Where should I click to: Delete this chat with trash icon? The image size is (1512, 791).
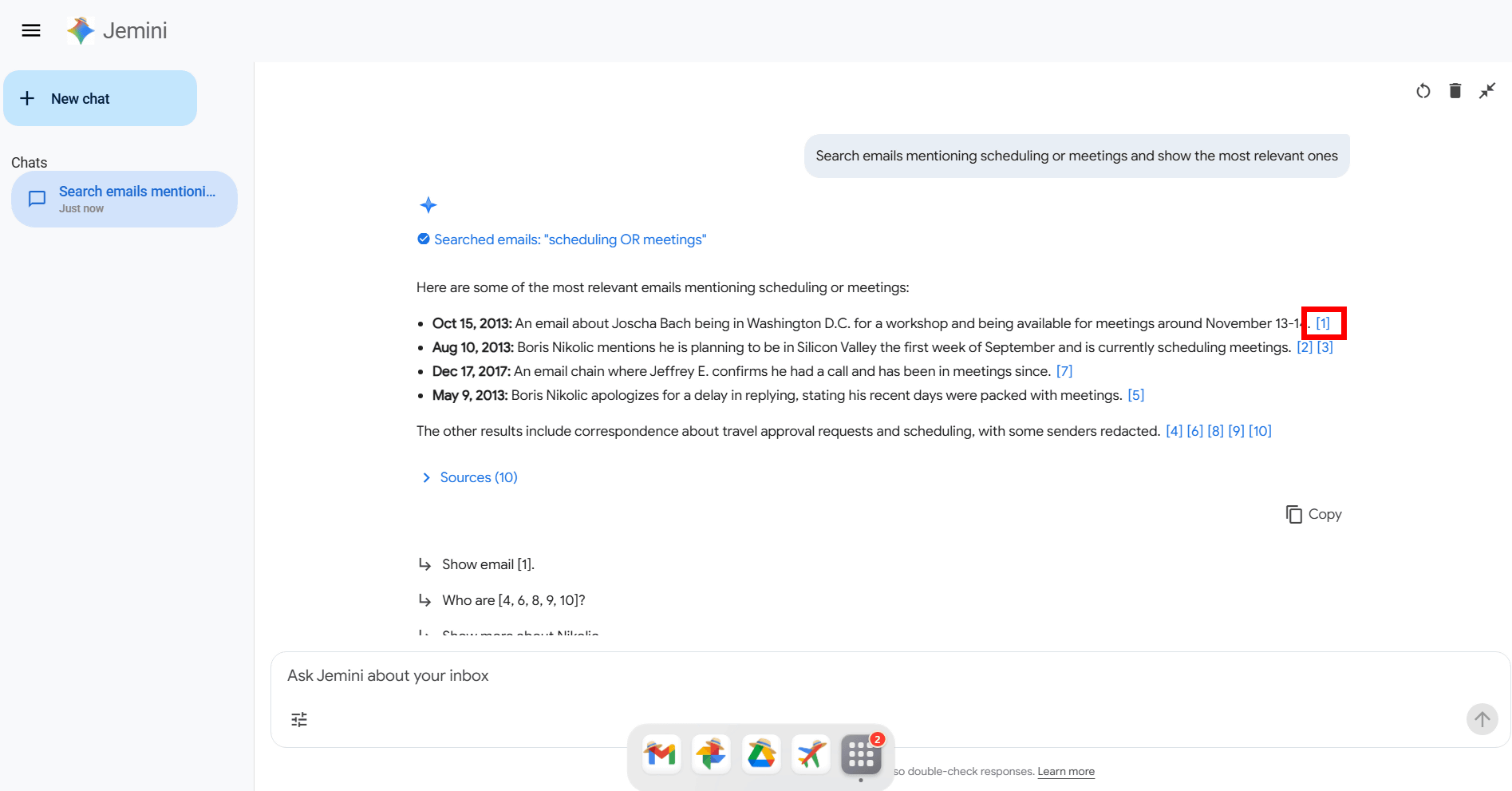click(1455, 91)
